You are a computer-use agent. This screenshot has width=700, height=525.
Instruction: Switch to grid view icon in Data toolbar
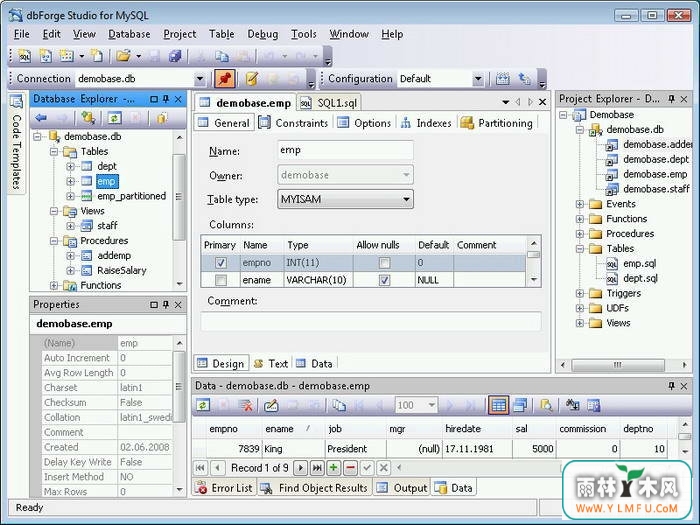click(498, 405)
